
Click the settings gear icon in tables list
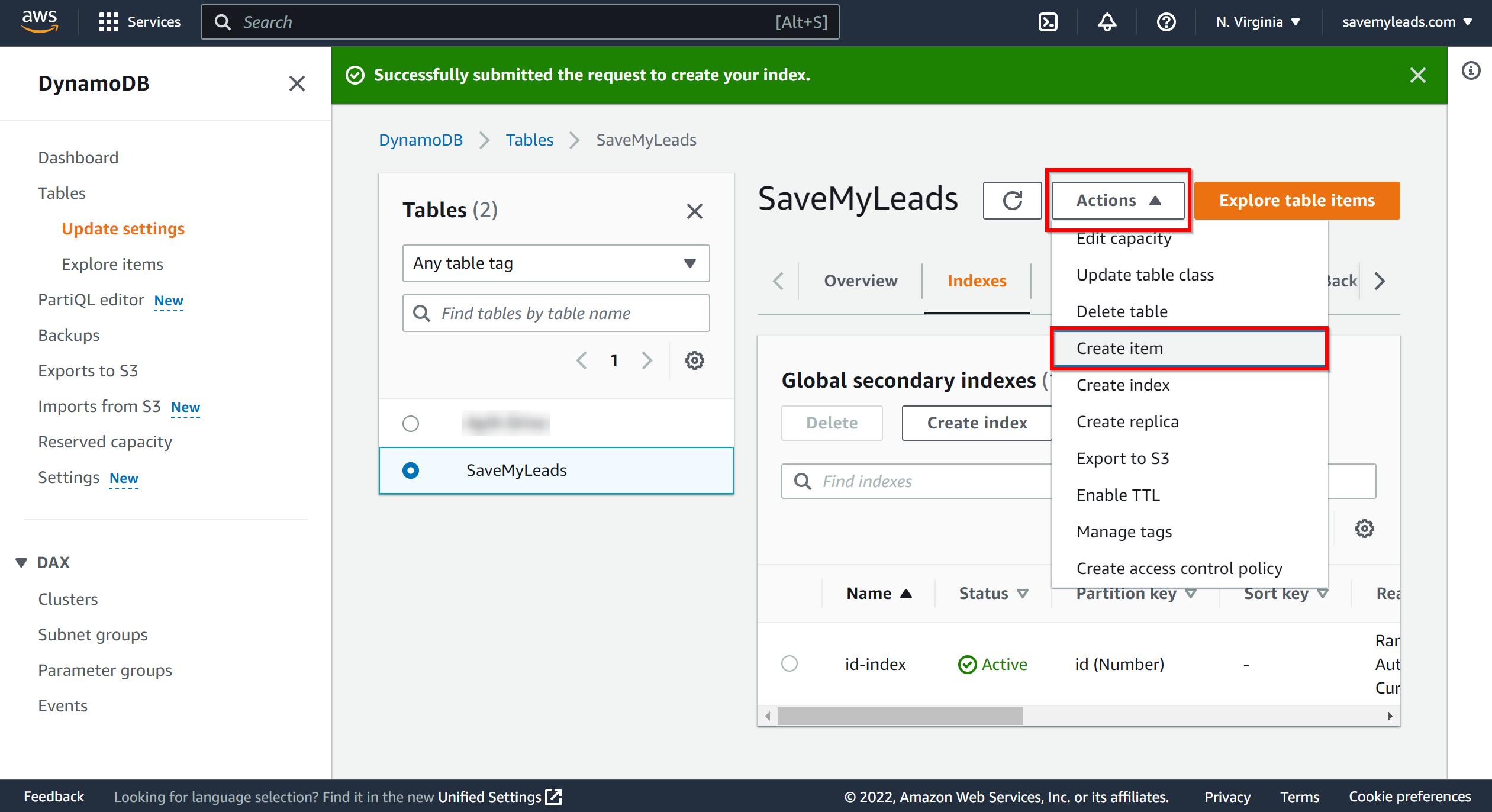tap(695, 360)
